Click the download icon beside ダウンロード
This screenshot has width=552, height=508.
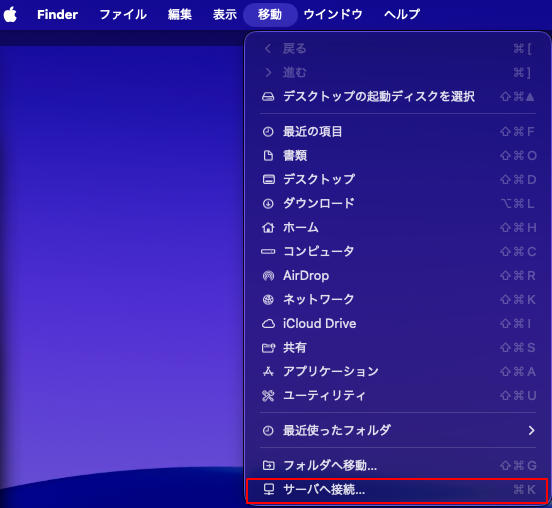coord(268,203)
